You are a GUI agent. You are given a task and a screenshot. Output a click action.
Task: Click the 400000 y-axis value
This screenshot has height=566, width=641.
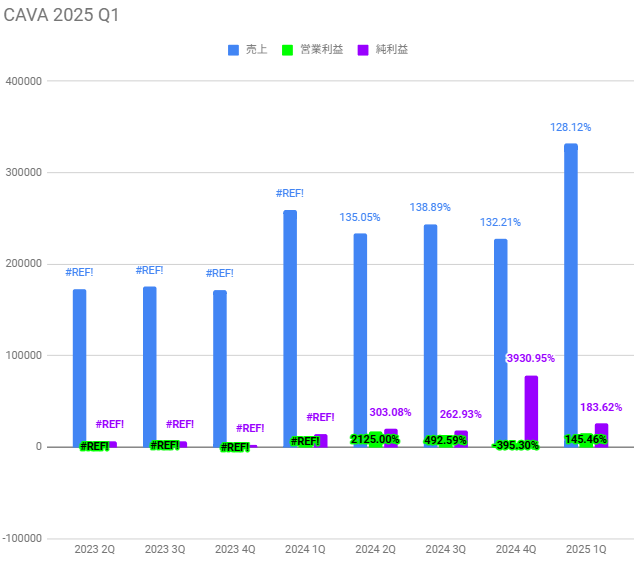[x=24, y=81]
